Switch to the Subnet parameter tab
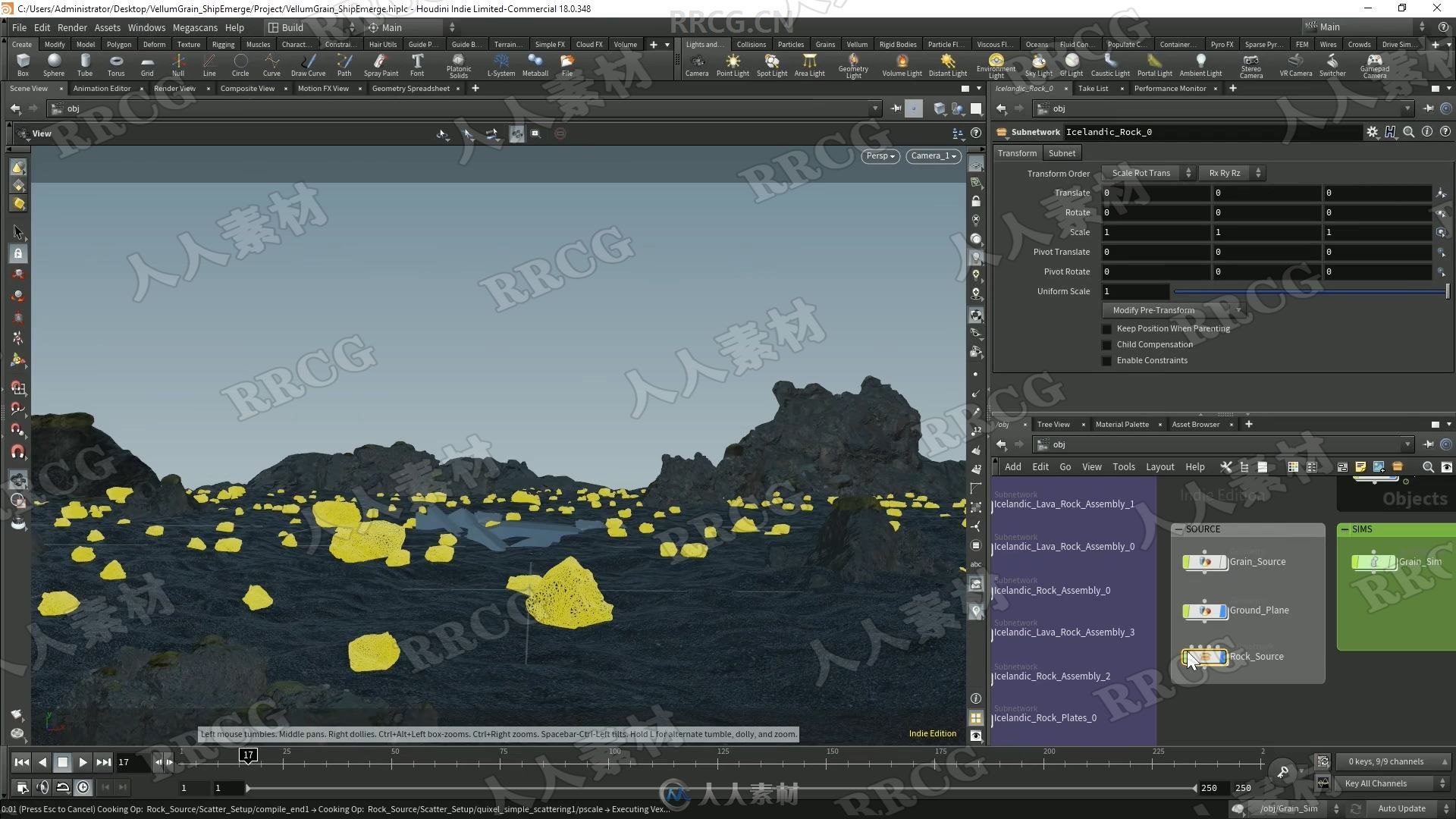 tap(1062, 153)
